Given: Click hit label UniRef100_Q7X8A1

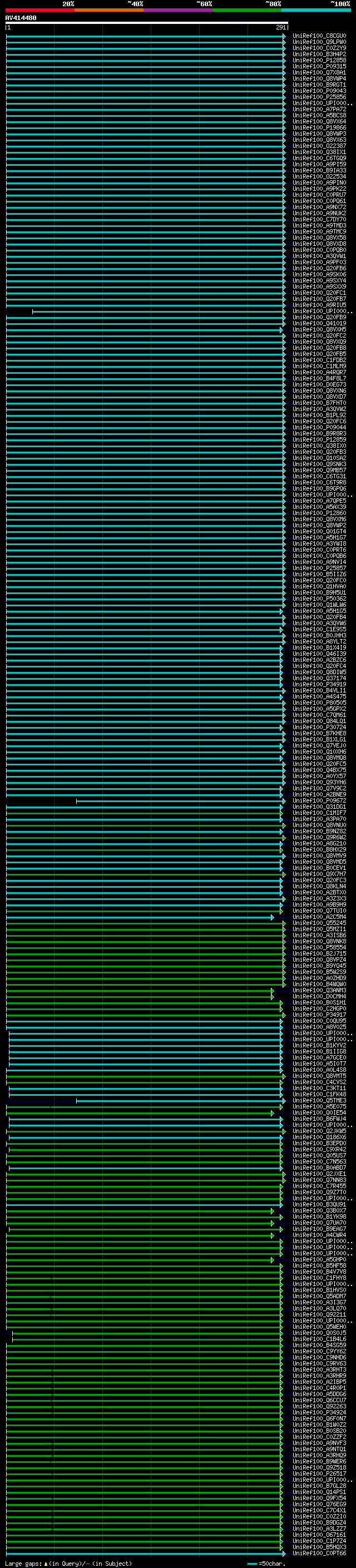Looking at the screenshot, I should [x=319, y=72].
